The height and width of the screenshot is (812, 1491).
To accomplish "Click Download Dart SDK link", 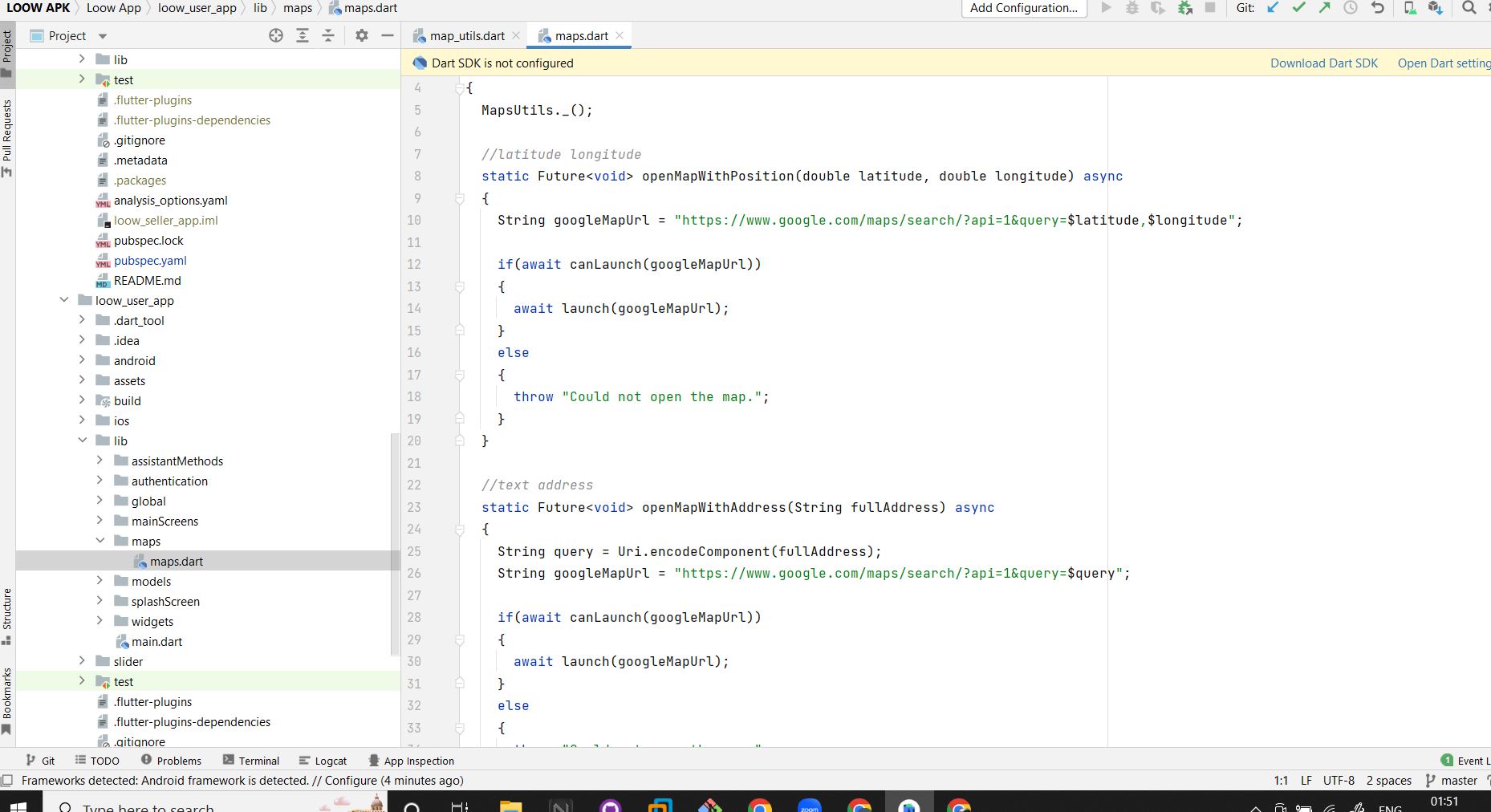I will (x=1324, y=63).
